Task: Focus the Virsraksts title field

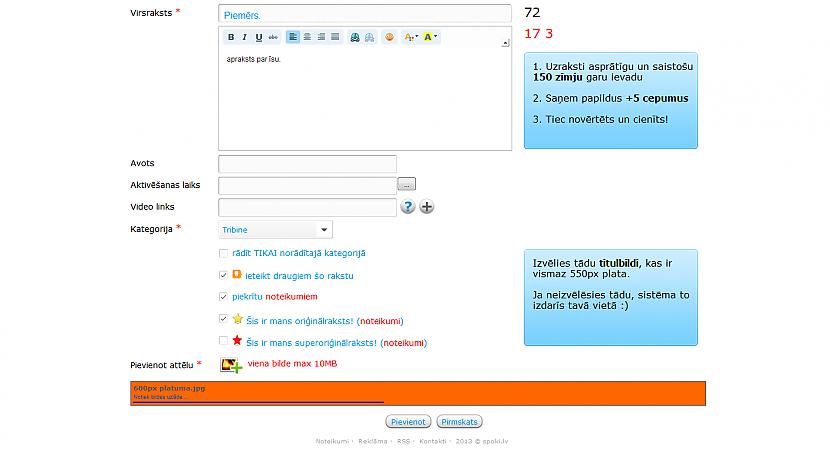Action: (x=365, y=14)
